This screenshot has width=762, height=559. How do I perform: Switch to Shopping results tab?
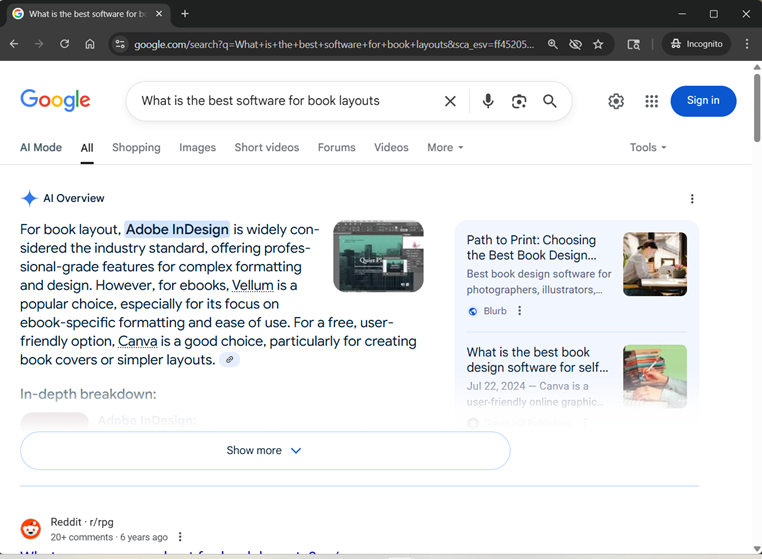tap(136, 147)
